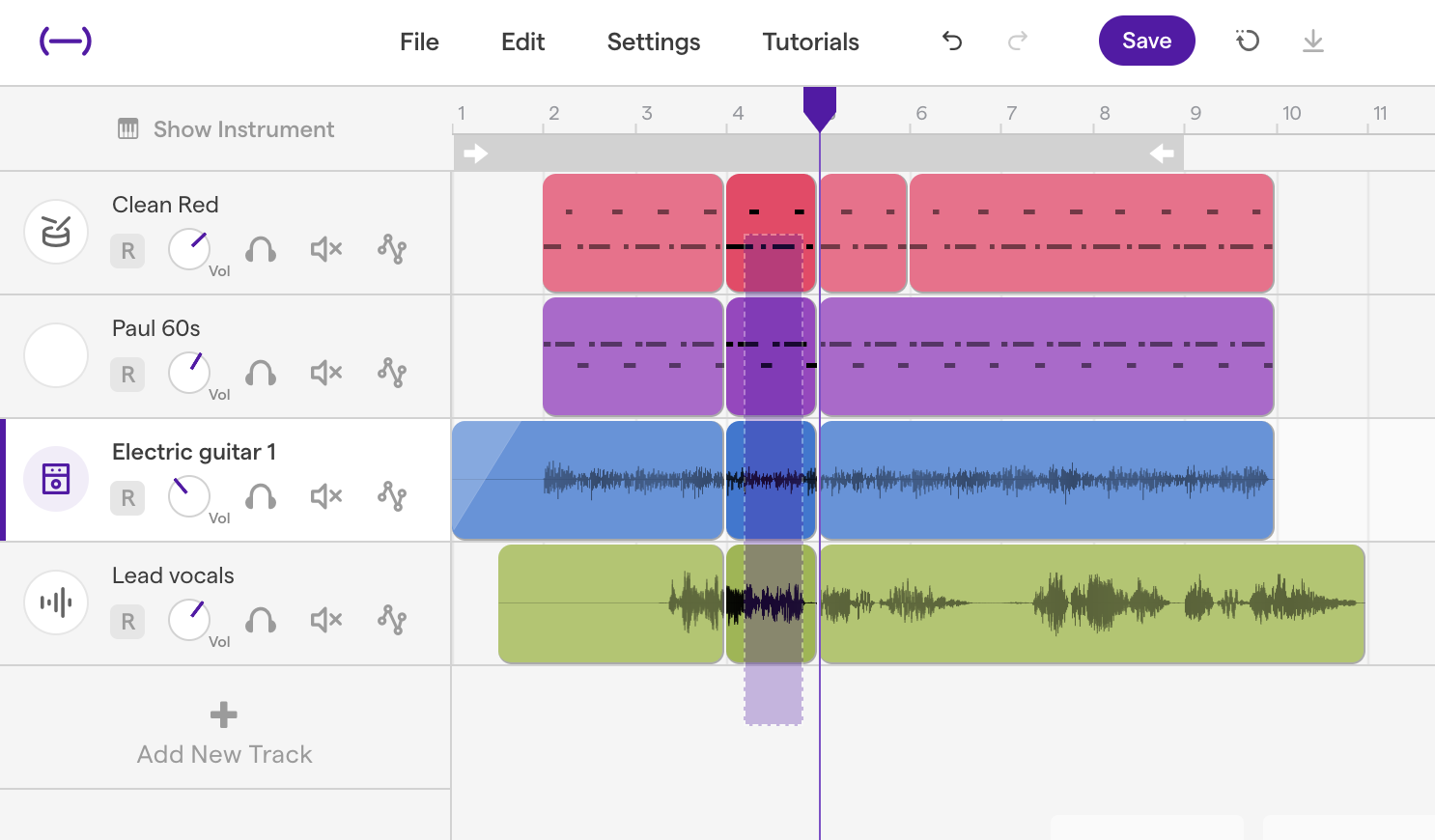Mute the Paul 60s track
The height and width of the screenshot is (840, 1435).
pos(326,373)
